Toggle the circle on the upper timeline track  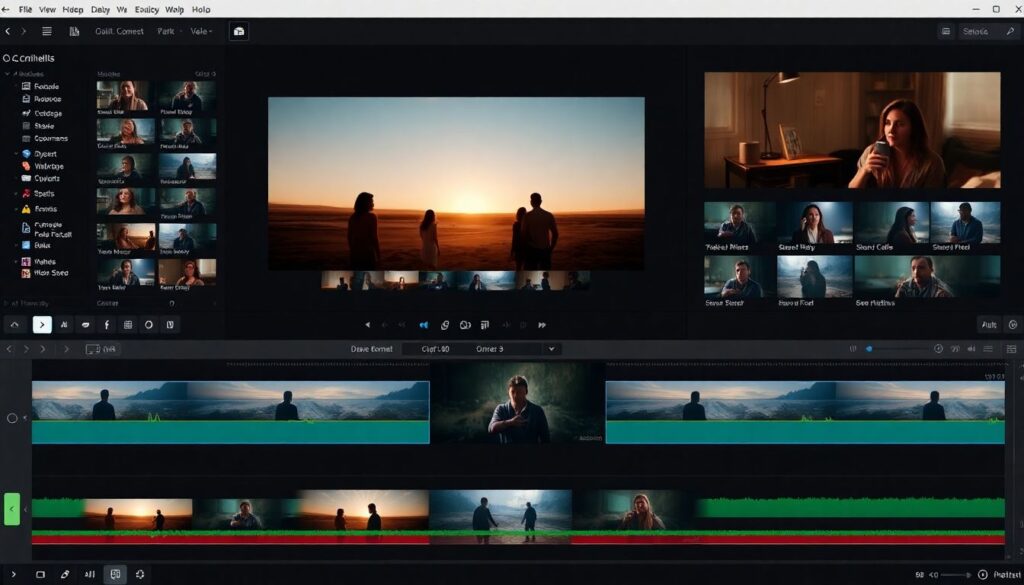[x=13, y=418]
